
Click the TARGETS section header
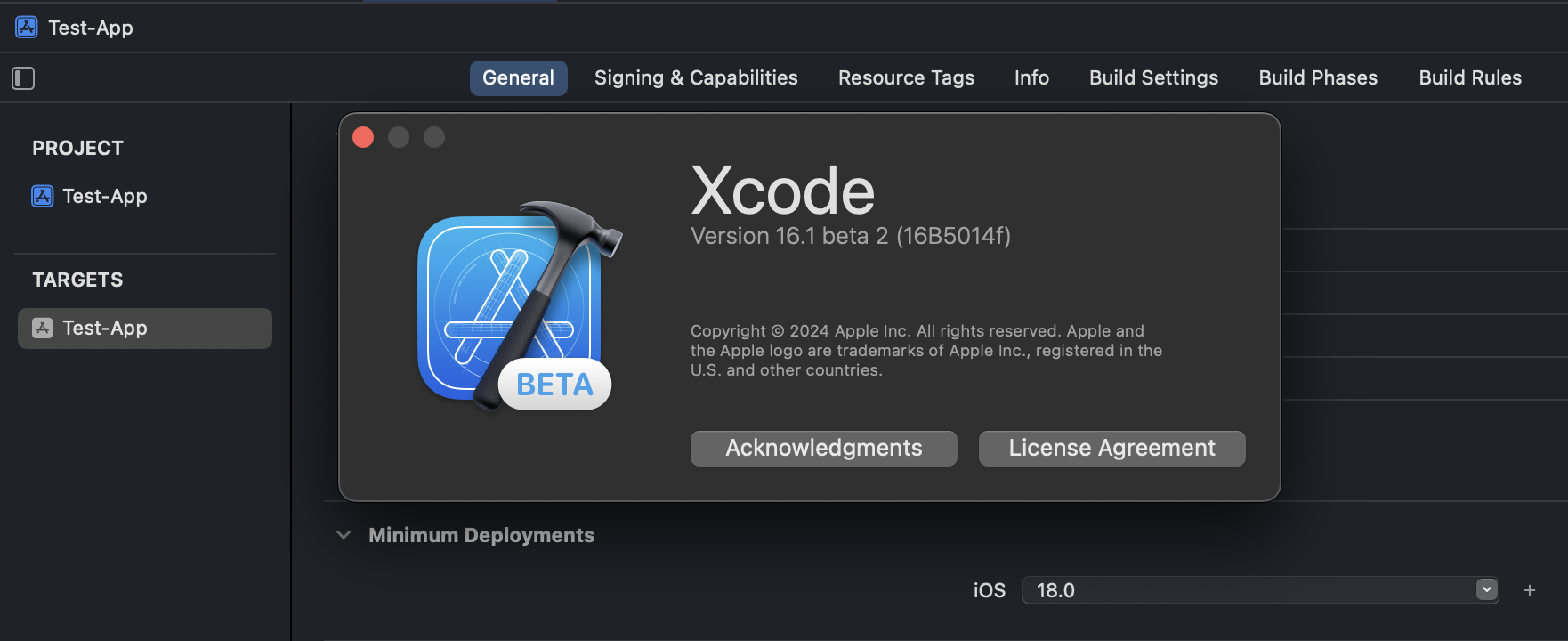78,280
